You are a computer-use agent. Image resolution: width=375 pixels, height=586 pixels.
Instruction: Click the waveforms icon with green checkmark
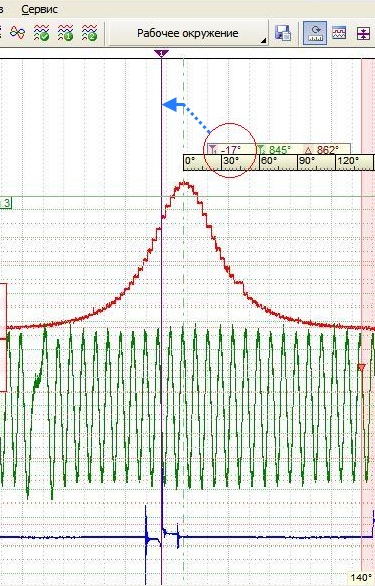click(42, 33)
